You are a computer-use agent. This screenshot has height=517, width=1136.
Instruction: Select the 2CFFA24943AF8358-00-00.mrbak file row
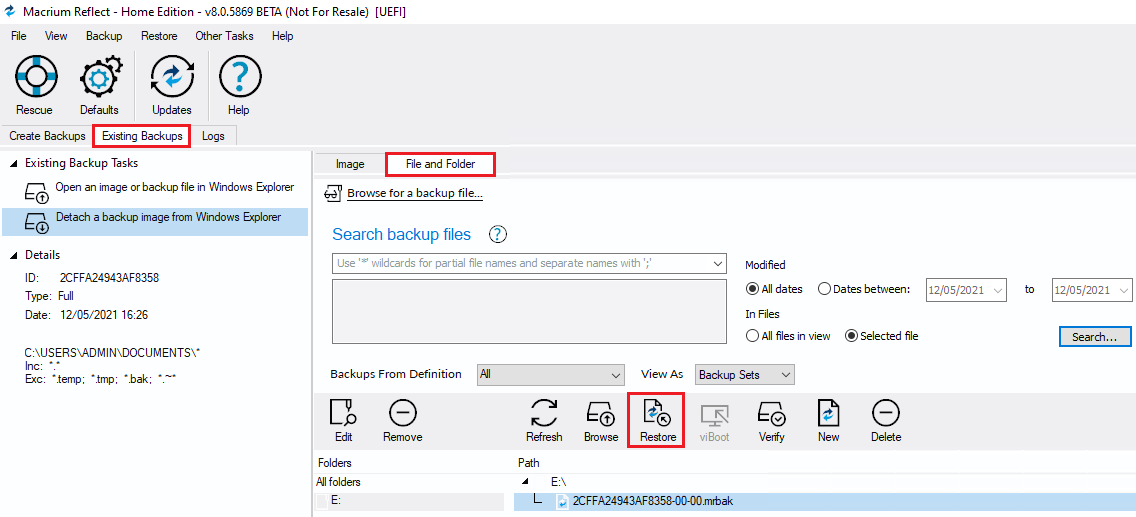tap(824, 501)
